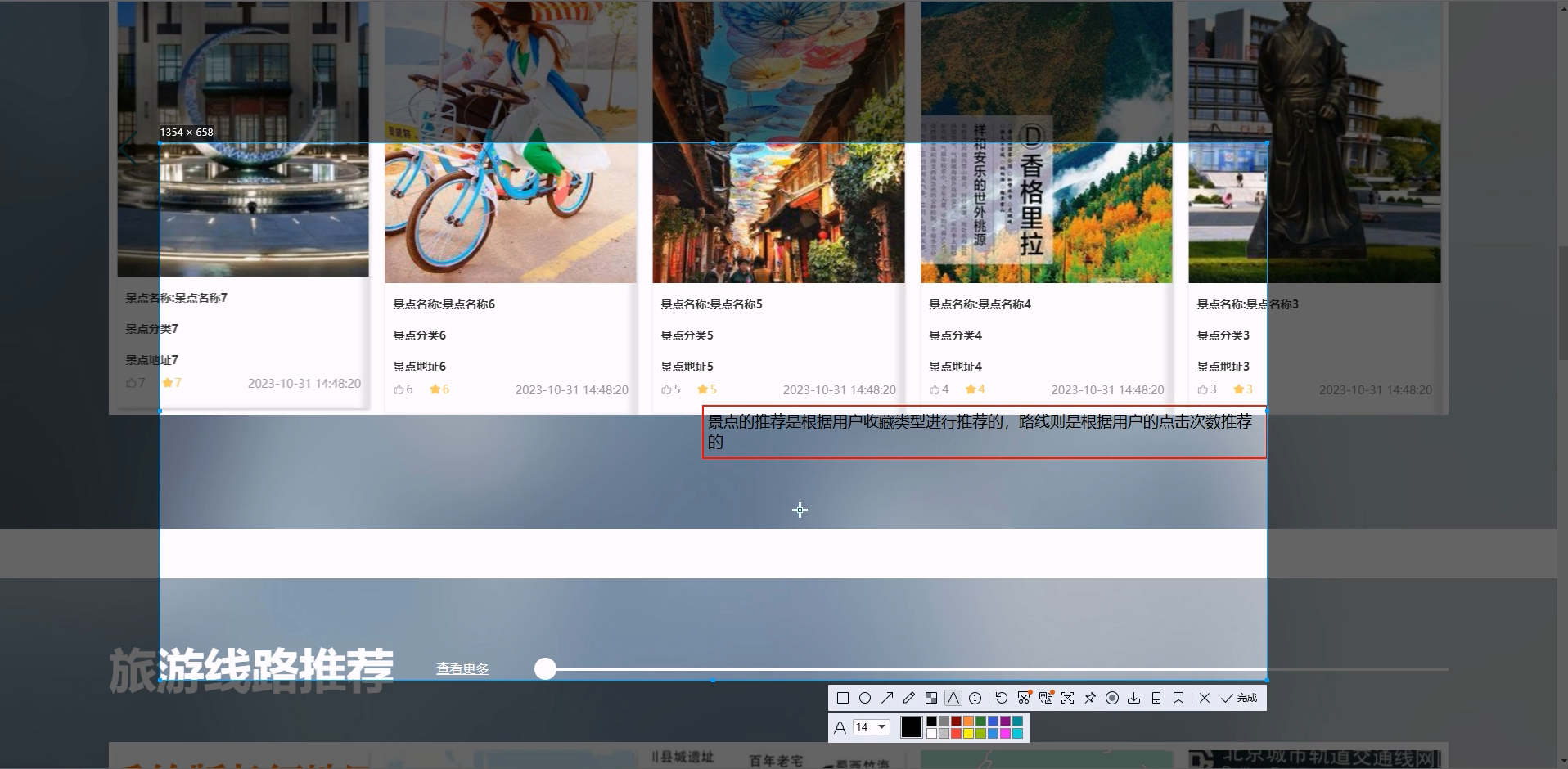The height and width of the screenshot is (769, 1568).
Task: Select the numbered step marker tool
Action: (975, 698)
